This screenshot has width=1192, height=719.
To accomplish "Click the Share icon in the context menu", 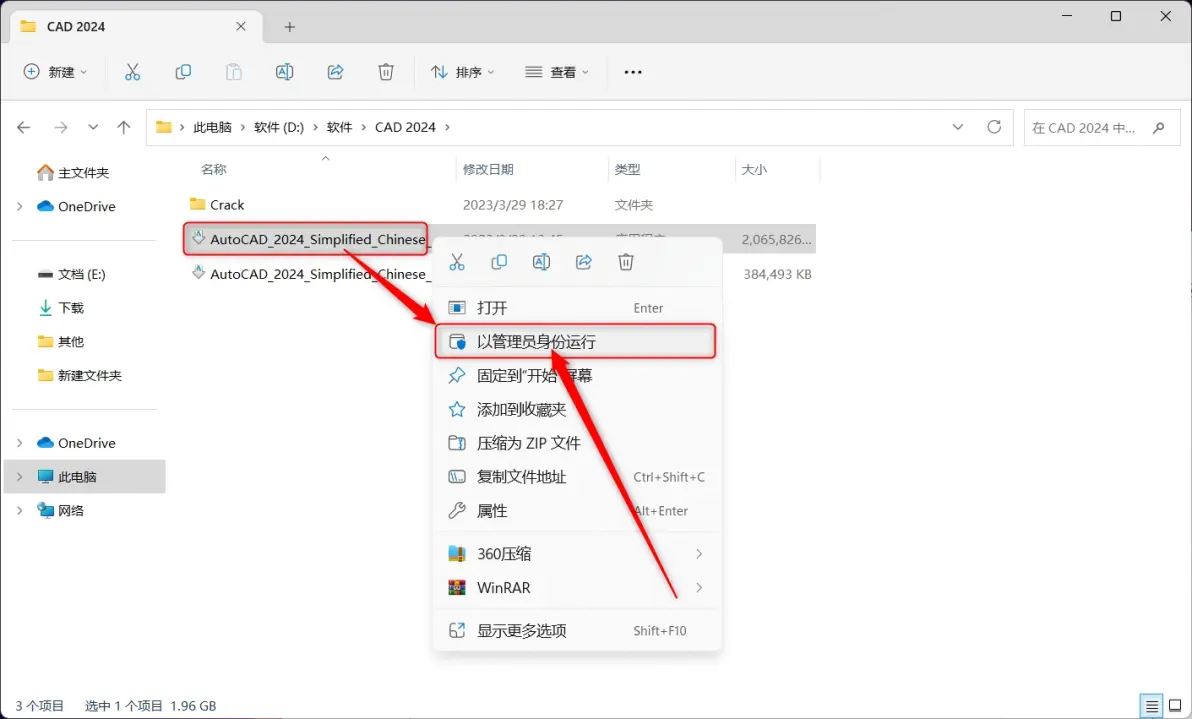I will pyautogui.click(x=584, y=262).
